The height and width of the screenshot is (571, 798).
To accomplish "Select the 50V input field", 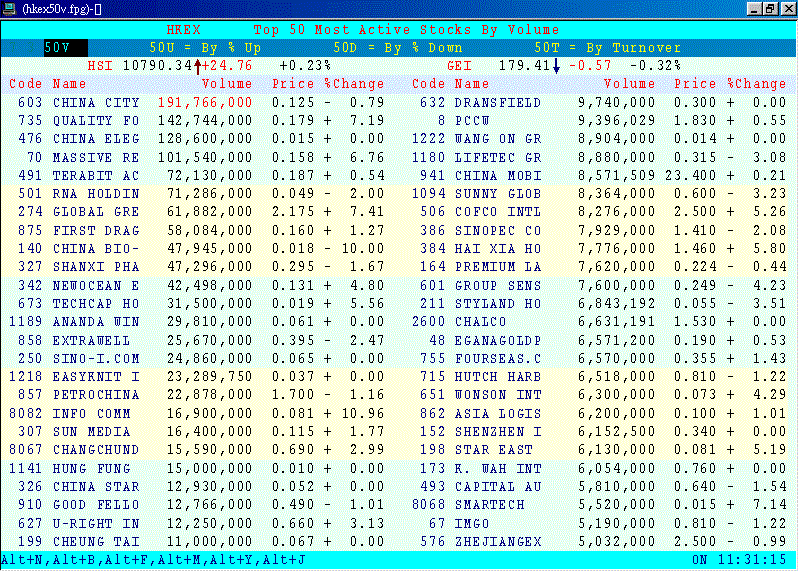I will tap(66, 48).
